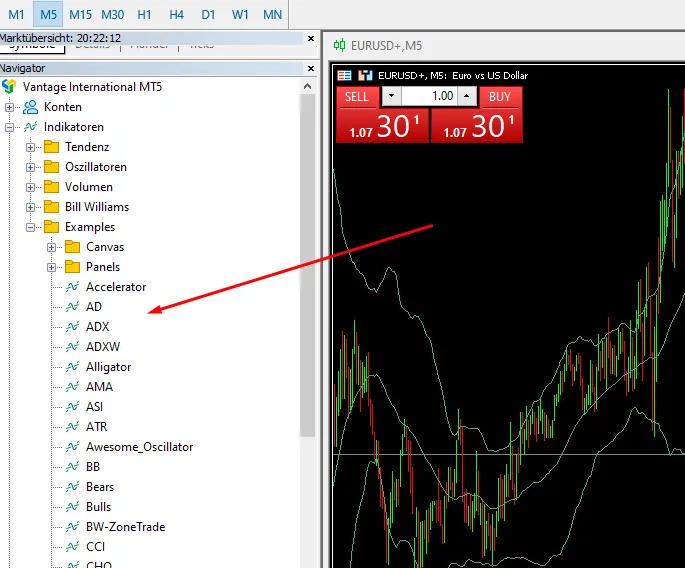Select the ADX indicator icon
The width and height of the screenshot is (685, 568).
(x=72, y=327)
